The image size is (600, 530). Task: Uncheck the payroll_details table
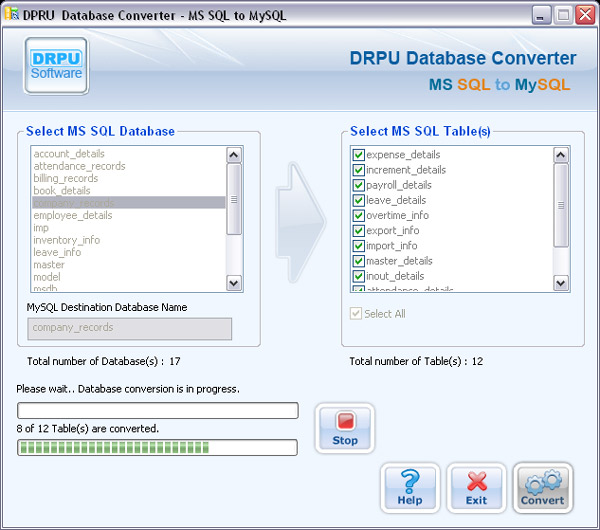[358, 185]
